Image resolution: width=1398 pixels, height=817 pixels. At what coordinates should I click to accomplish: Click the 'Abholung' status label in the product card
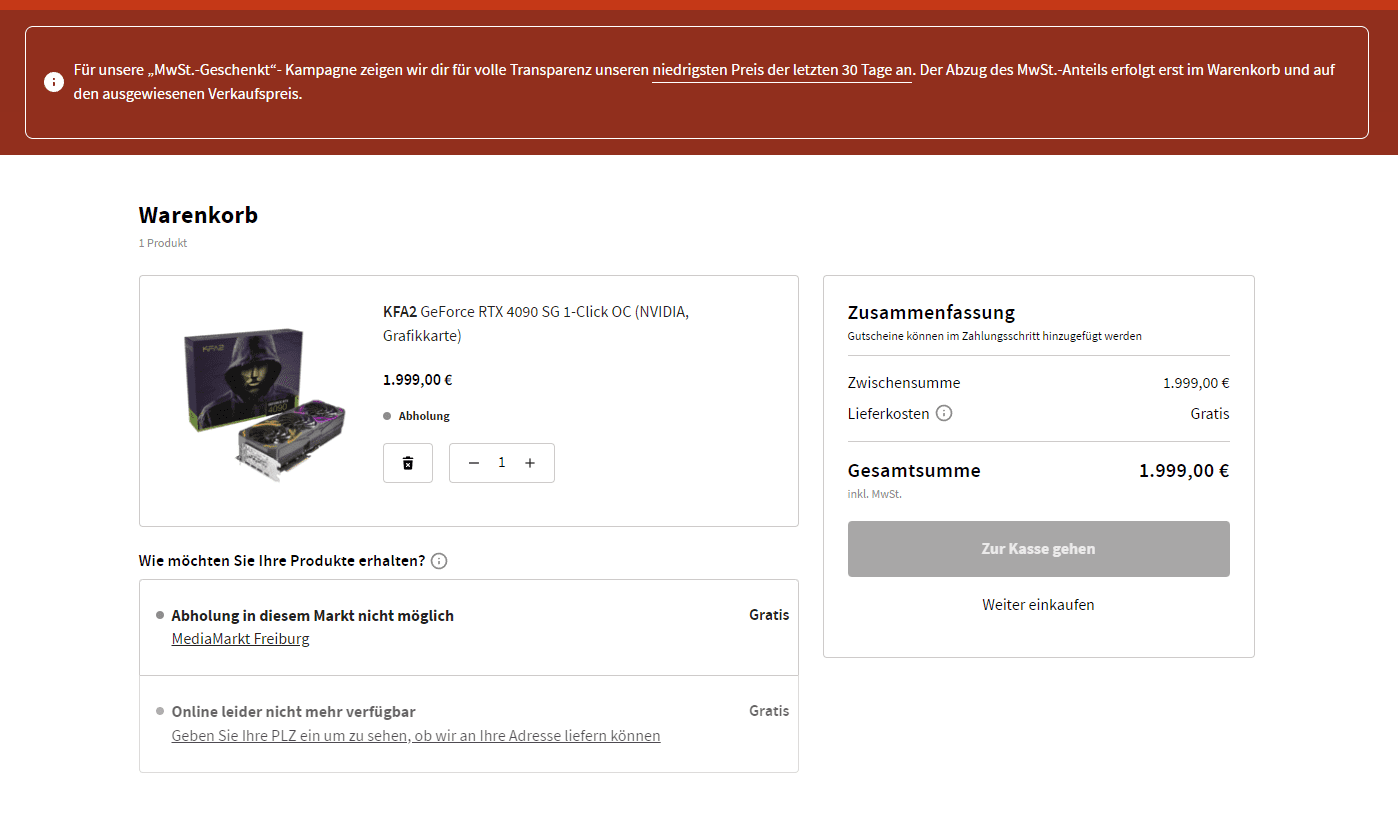click(x=424, y=416)
